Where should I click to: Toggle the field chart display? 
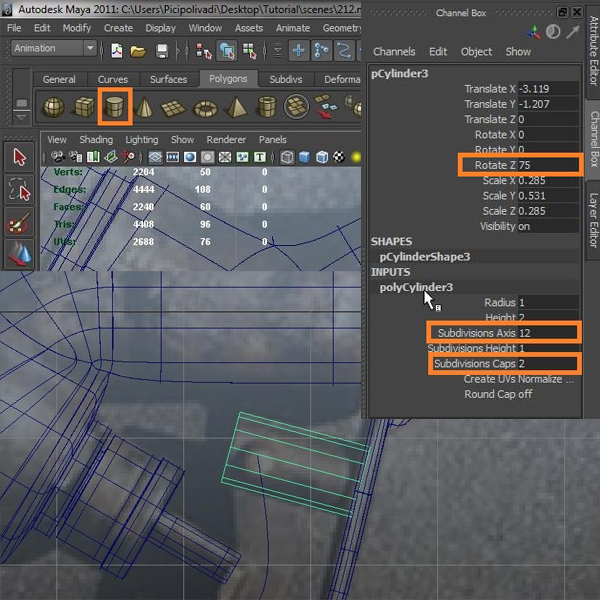click(x=225, y=157)
